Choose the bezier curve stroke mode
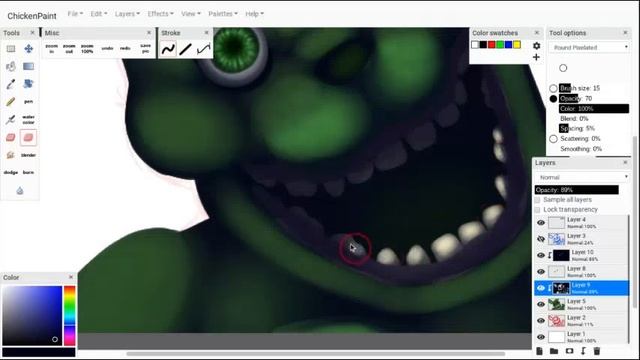640x360 pixels. click(203, 49)
